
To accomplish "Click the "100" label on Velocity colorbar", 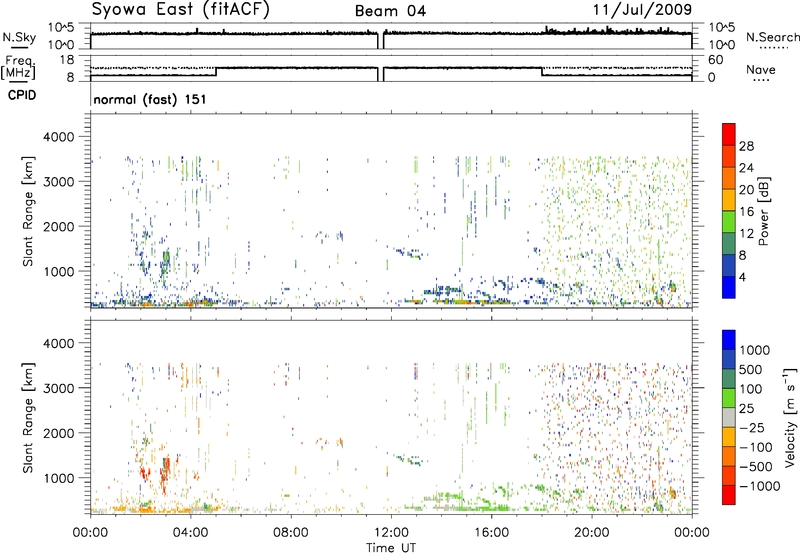I will tap(751, 389).
